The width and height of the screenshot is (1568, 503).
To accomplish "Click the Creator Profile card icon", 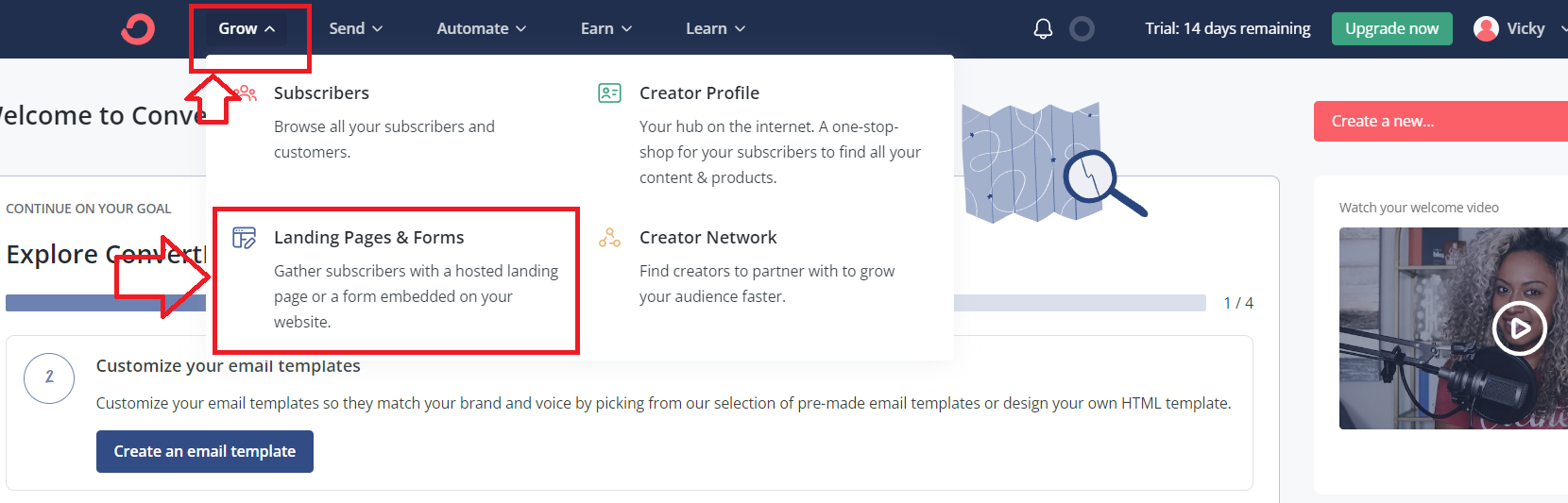I will coord(609,92).
